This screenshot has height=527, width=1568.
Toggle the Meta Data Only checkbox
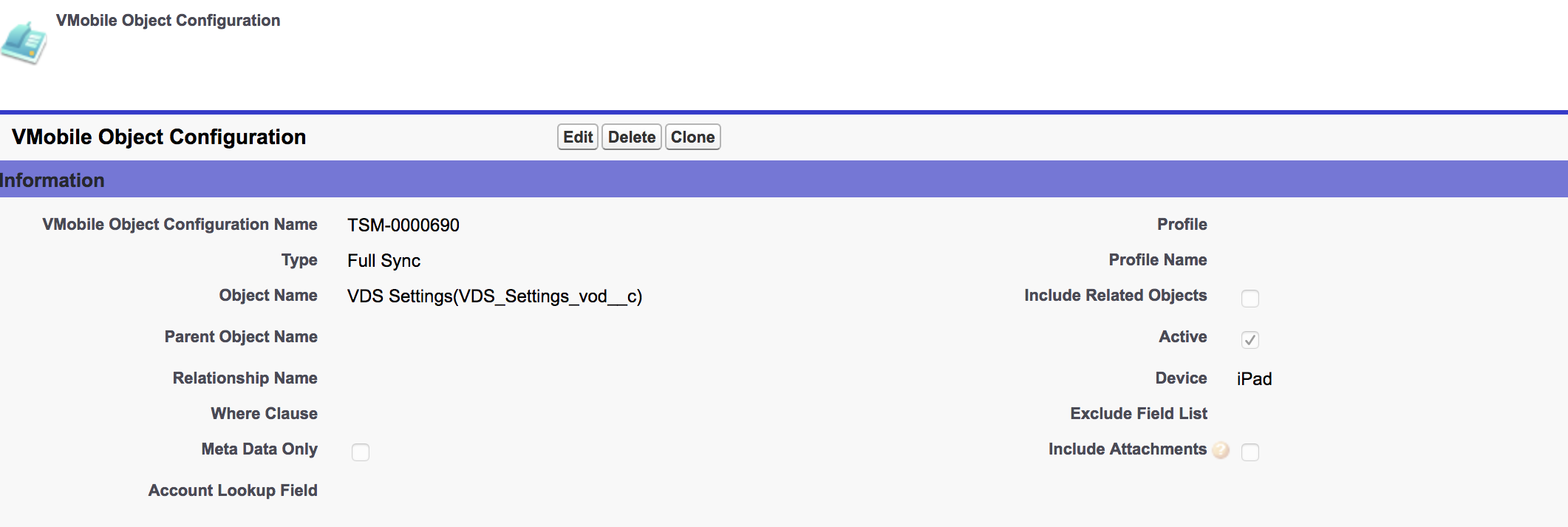[x=361, y=452]
